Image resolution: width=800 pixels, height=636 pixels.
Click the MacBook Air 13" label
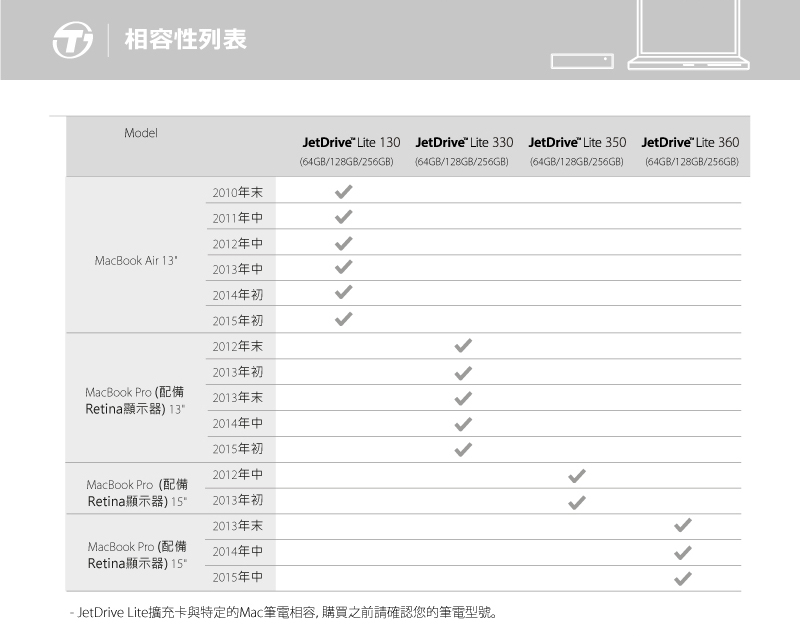(136, 261)
